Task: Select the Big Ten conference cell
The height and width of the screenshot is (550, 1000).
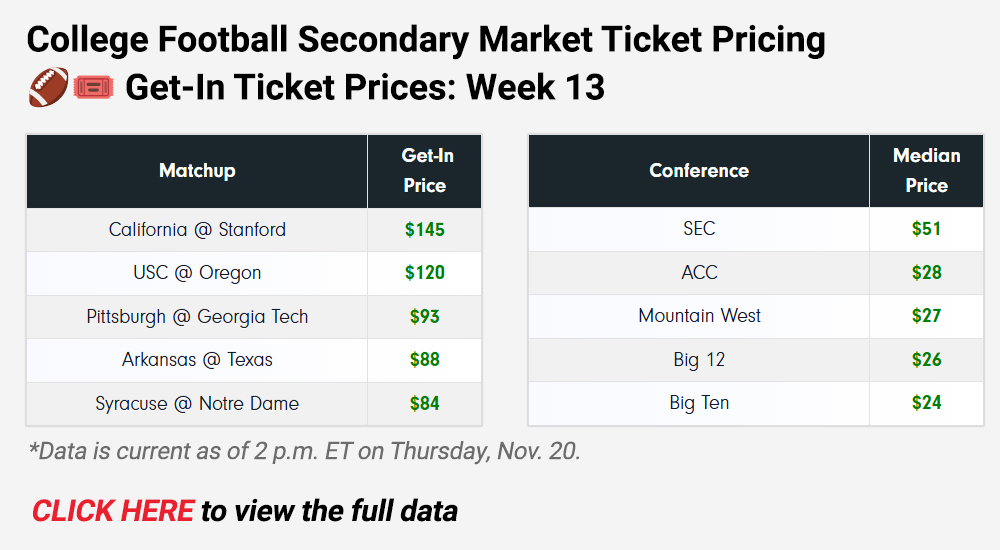Action: click(x=699, y=403)
